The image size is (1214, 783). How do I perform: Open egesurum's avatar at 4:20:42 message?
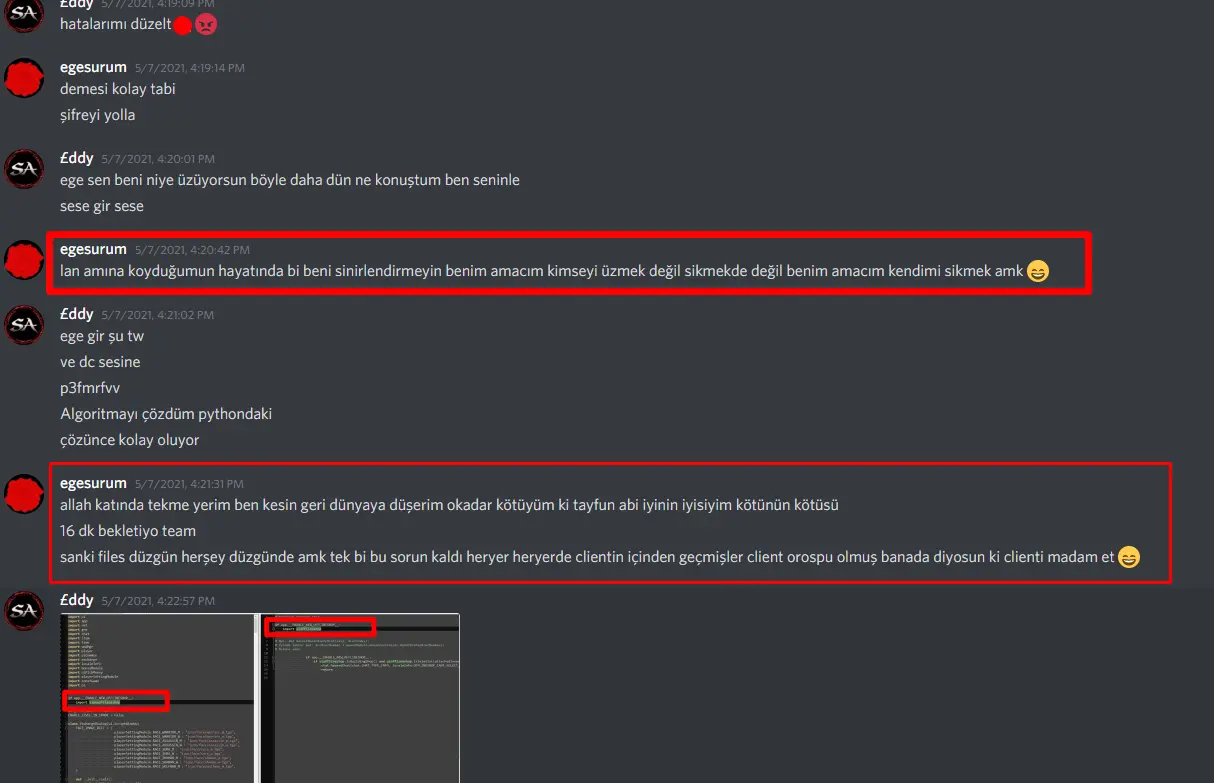(x=24, y=259)
